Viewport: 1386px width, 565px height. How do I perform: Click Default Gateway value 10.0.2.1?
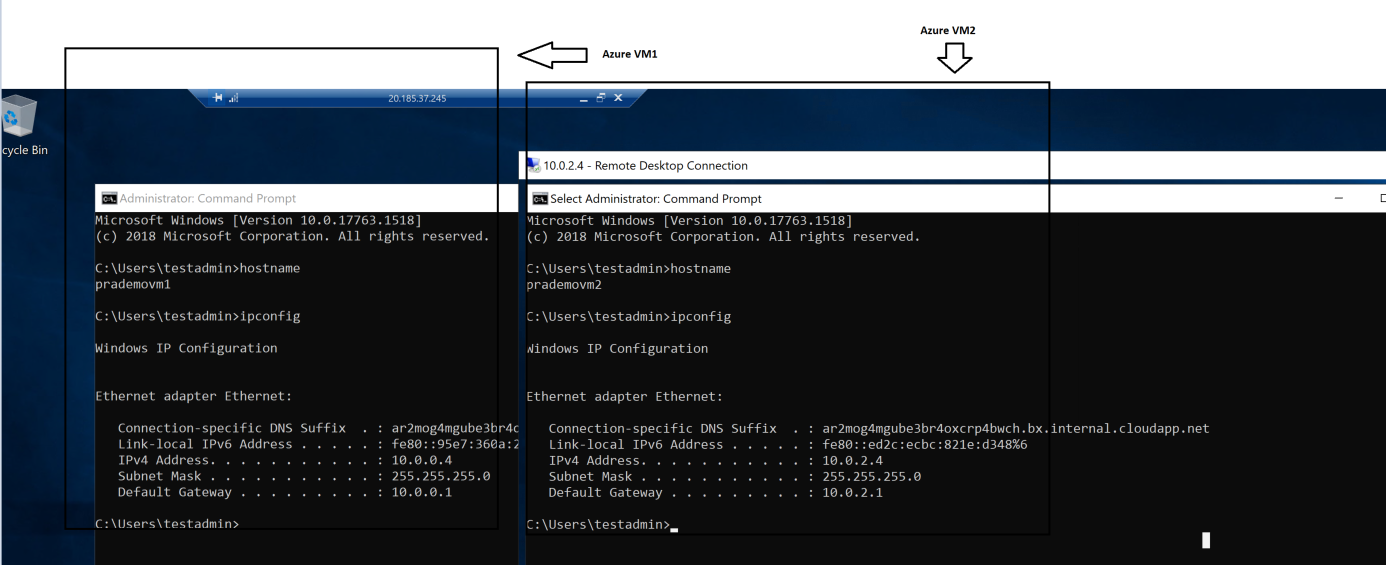coord(853,492)
